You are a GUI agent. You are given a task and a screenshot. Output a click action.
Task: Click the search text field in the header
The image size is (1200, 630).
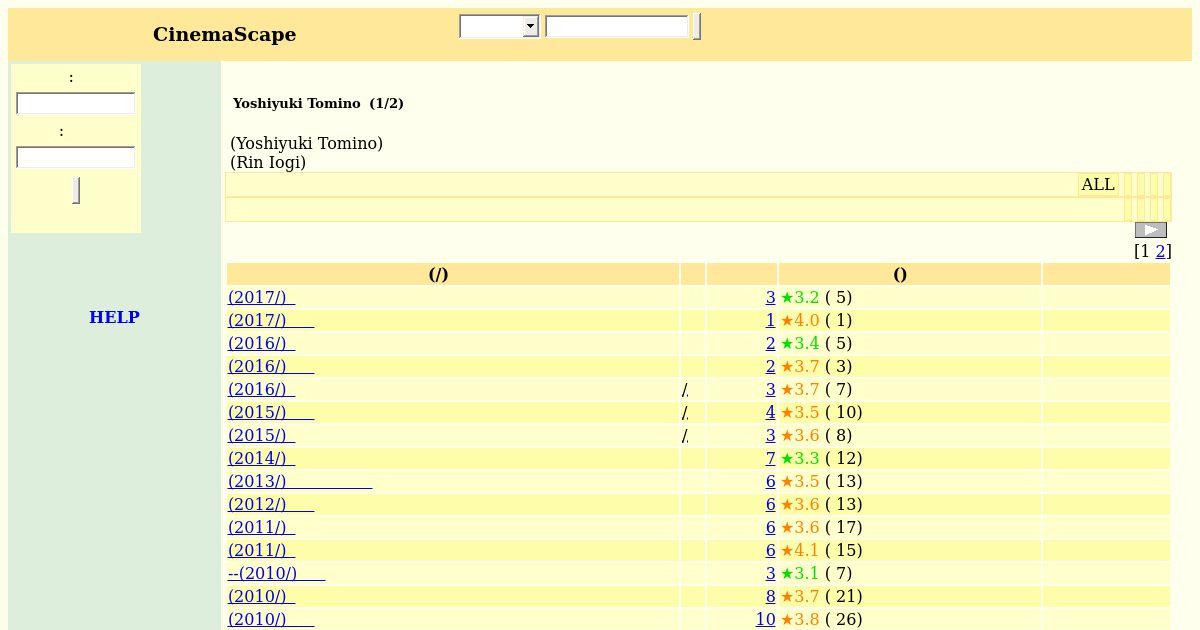pos(617,27)
